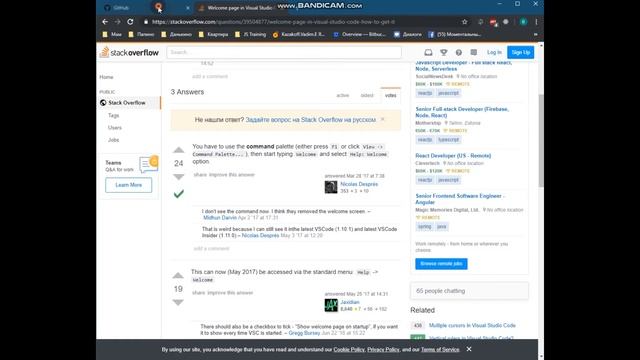Open Midhun Darvin commenter link
Image resolution: width=640 pixels, height=360 pixels.
220,218
